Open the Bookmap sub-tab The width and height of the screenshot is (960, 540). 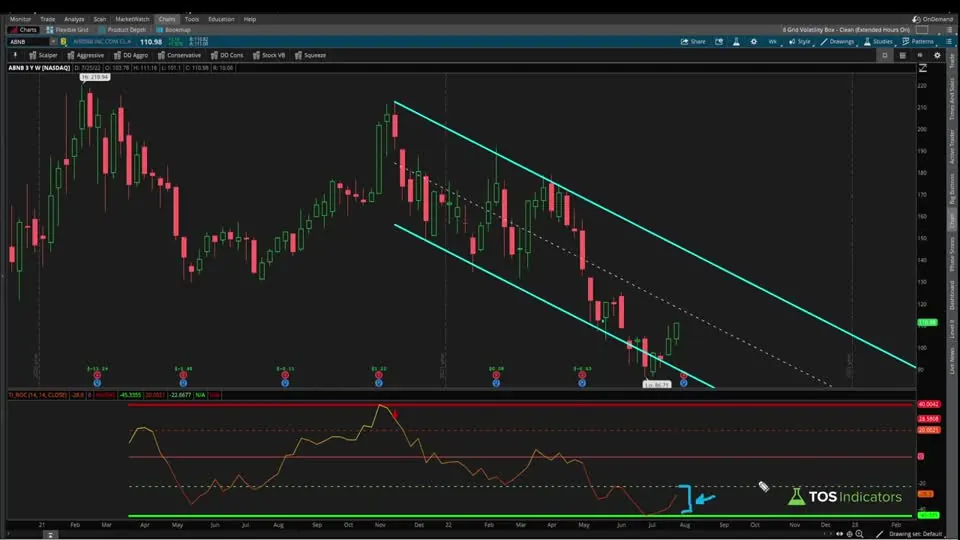[x=173, y=29]
